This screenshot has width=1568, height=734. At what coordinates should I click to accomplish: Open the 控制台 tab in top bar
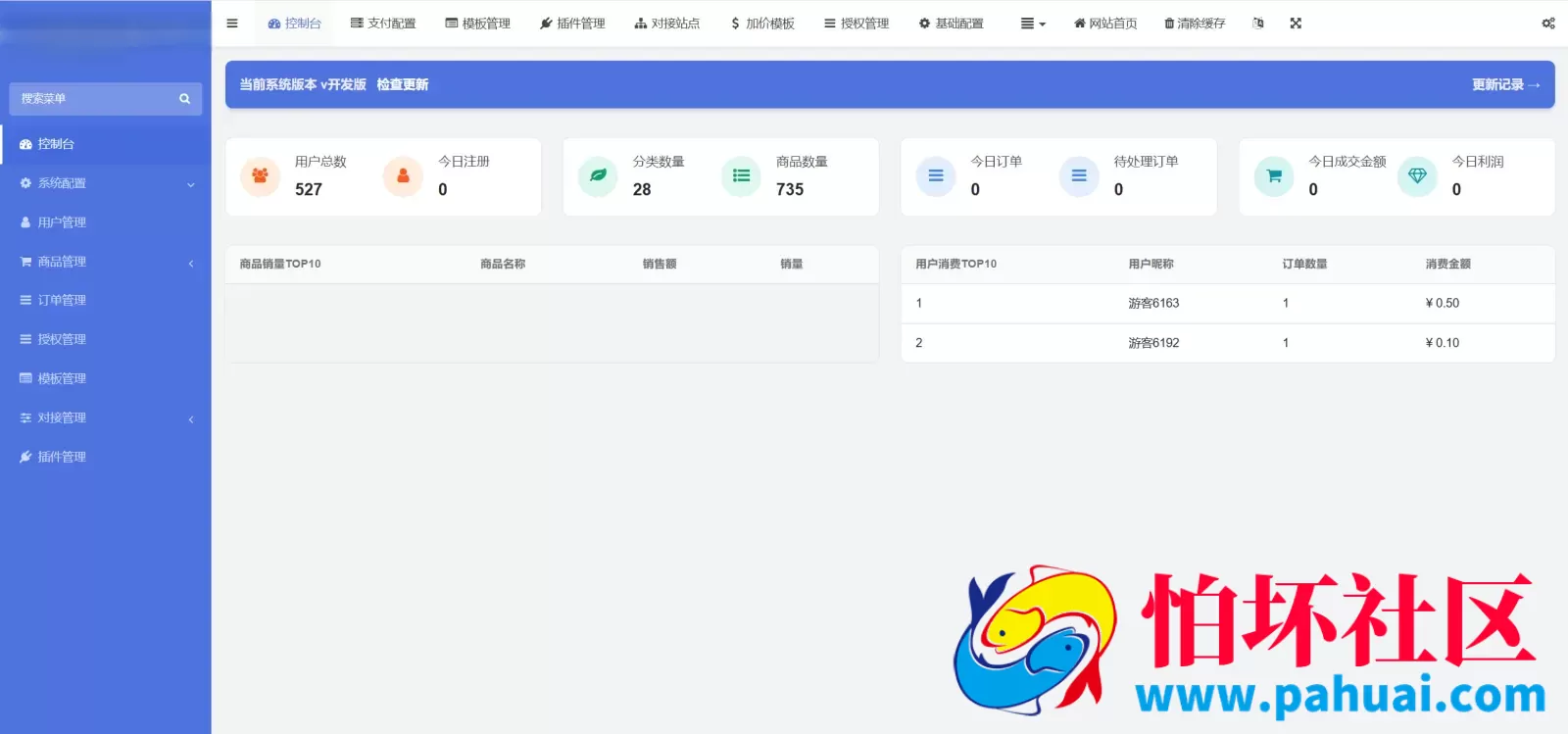pos(295,24)
